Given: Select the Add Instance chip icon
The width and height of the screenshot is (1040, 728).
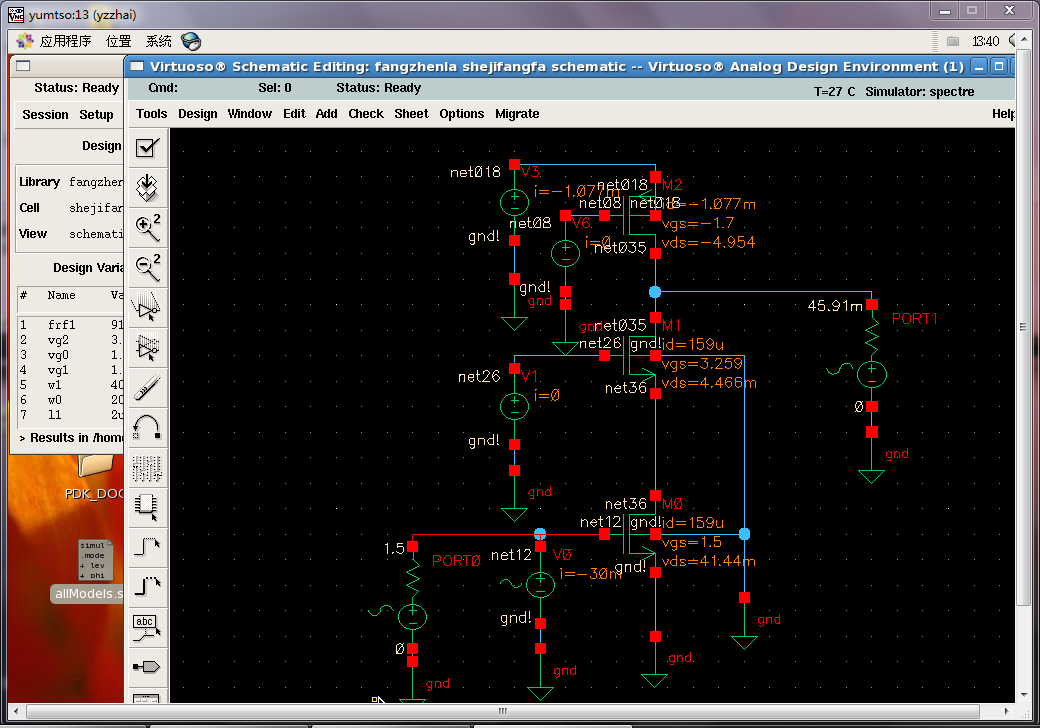Looking at the screenshot, I should click(147, 507).
